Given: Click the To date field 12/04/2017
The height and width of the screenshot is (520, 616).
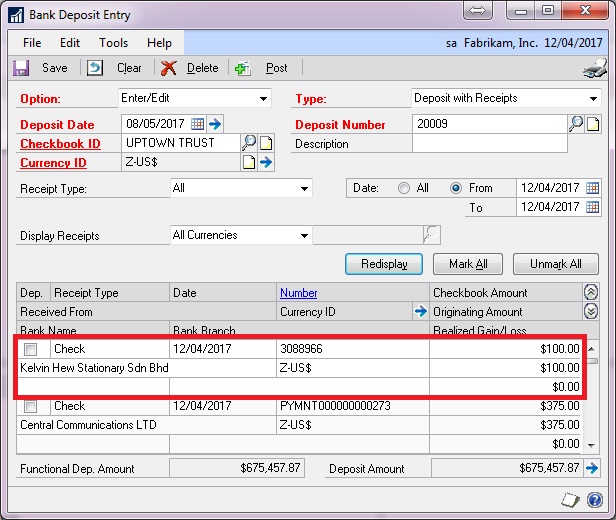Looking at the screenshot, I should [x=550, y=207].
